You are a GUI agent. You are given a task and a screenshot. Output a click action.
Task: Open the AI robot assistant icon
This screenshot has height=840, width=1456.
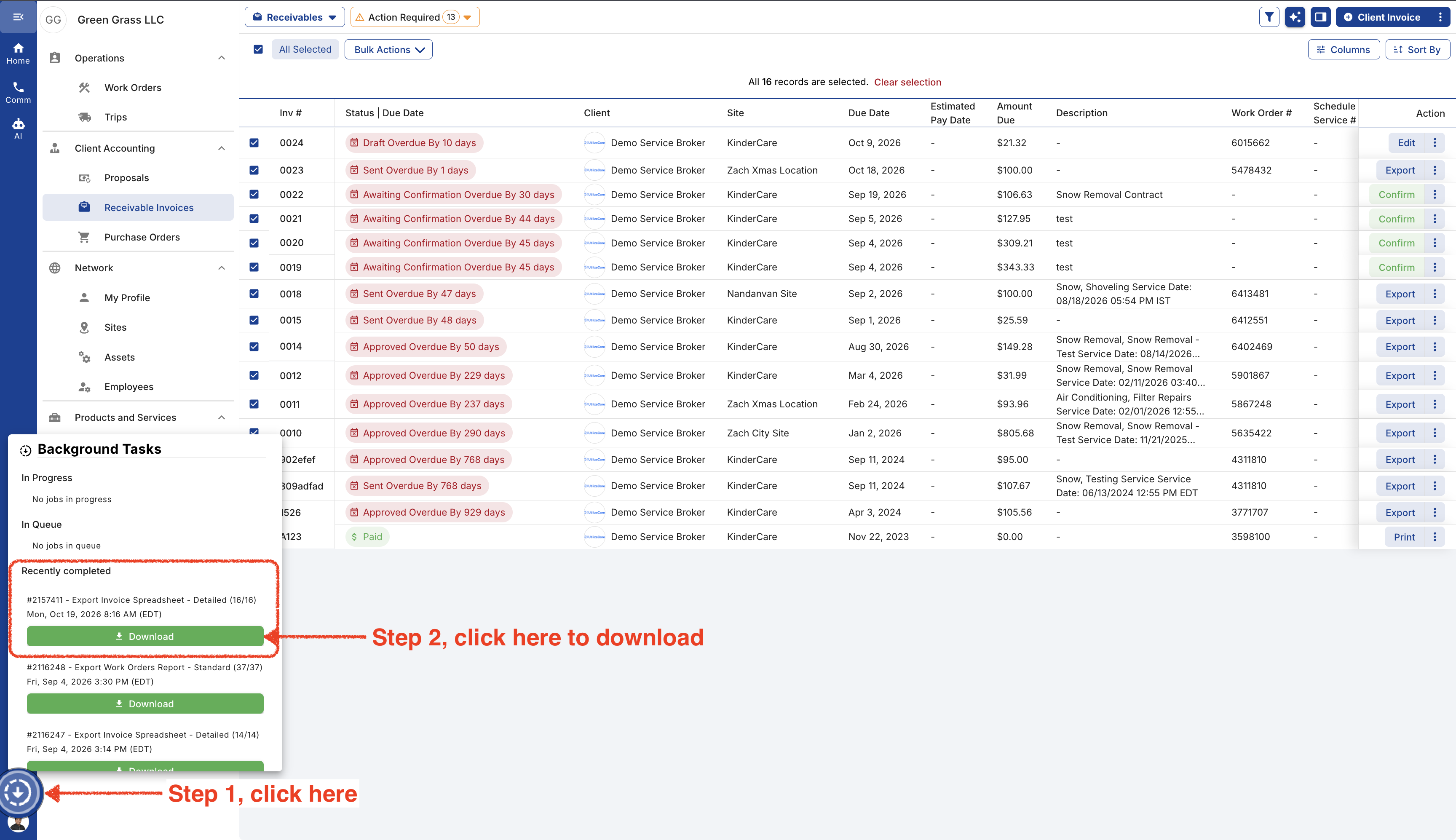[19, 128]
